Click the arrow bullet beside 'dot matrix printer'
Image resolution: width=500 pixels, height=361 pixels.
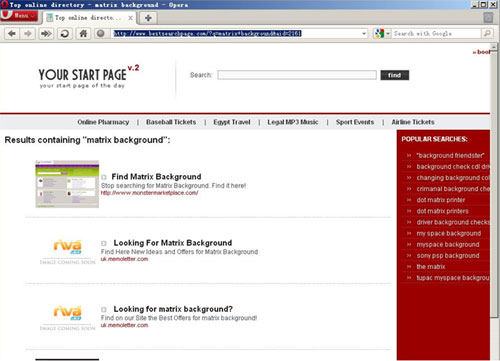[x=409, y=200]
